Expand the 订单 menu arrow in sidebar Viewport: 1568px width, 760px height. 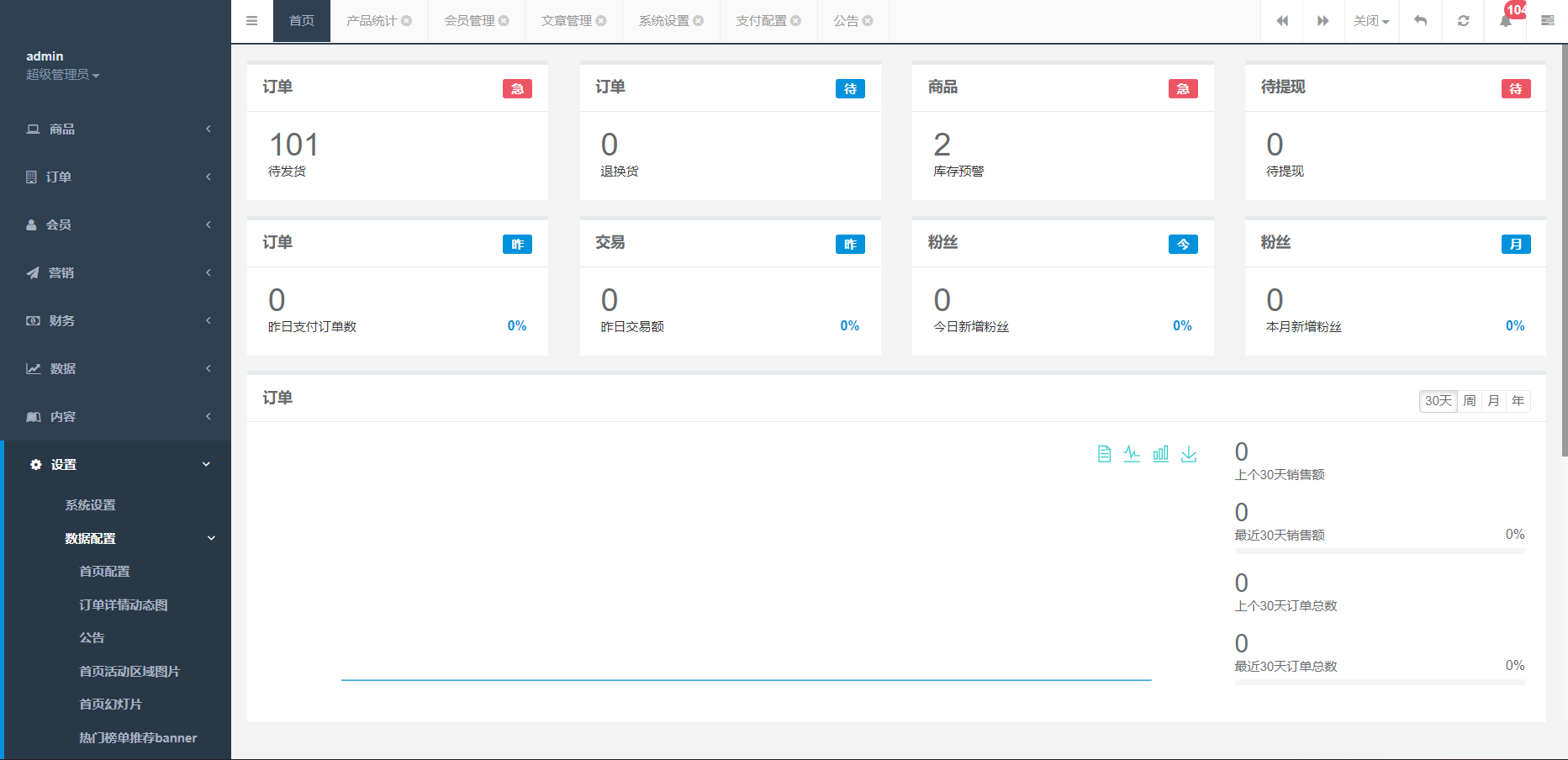pos(208,177)
